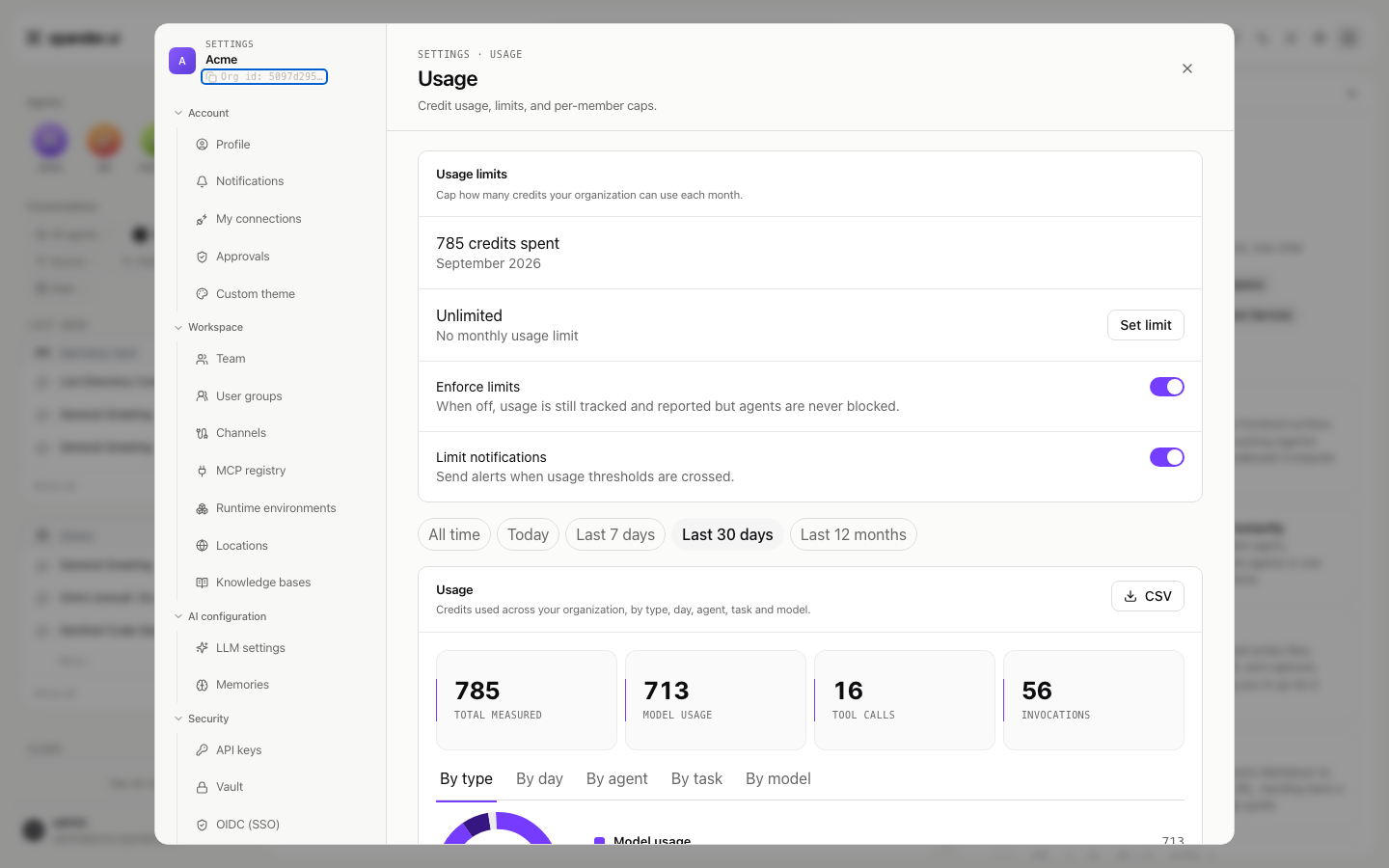Switch to By task tab

696,779
